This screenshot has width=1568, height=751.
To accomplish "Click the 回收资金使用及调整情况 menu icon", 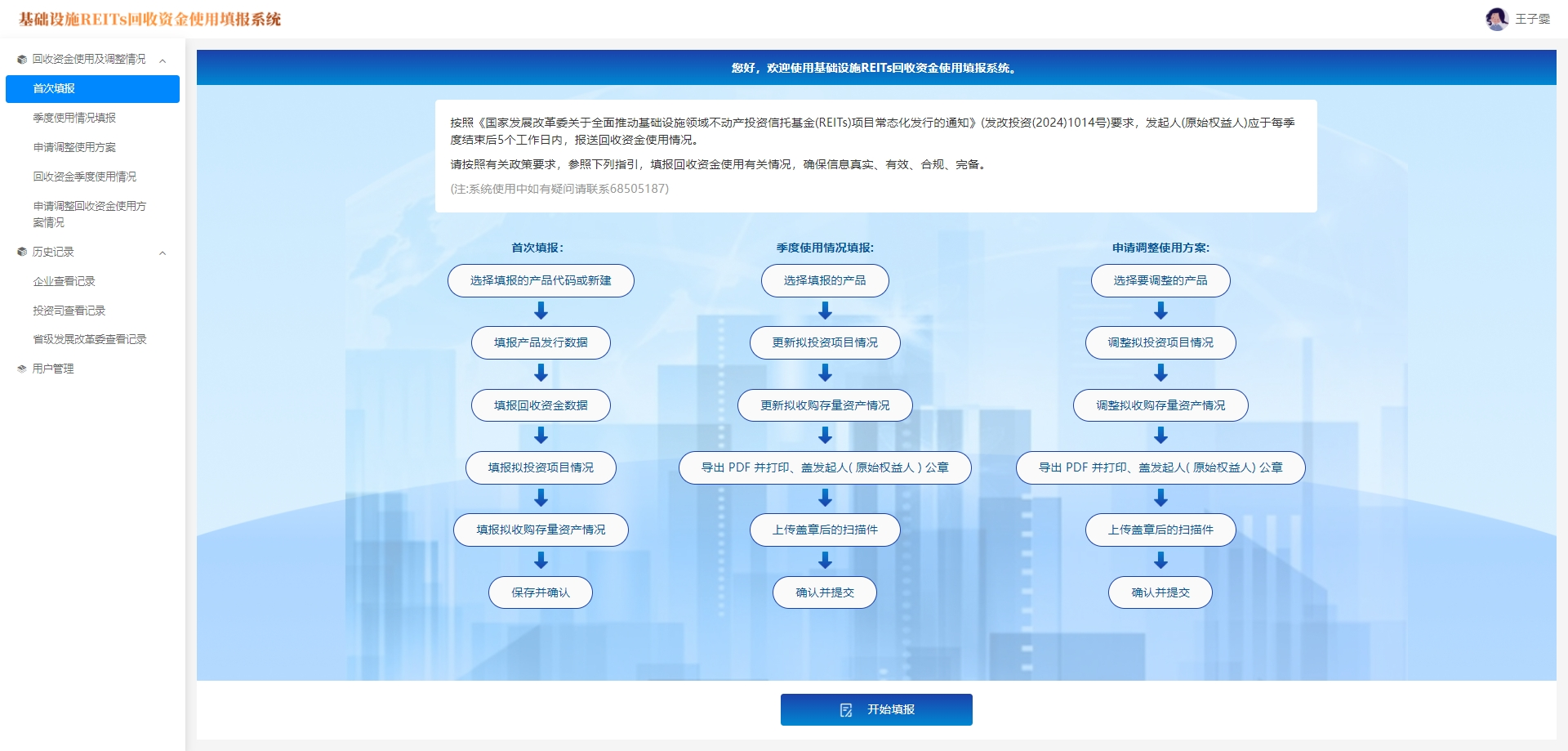I will (22, 59).
